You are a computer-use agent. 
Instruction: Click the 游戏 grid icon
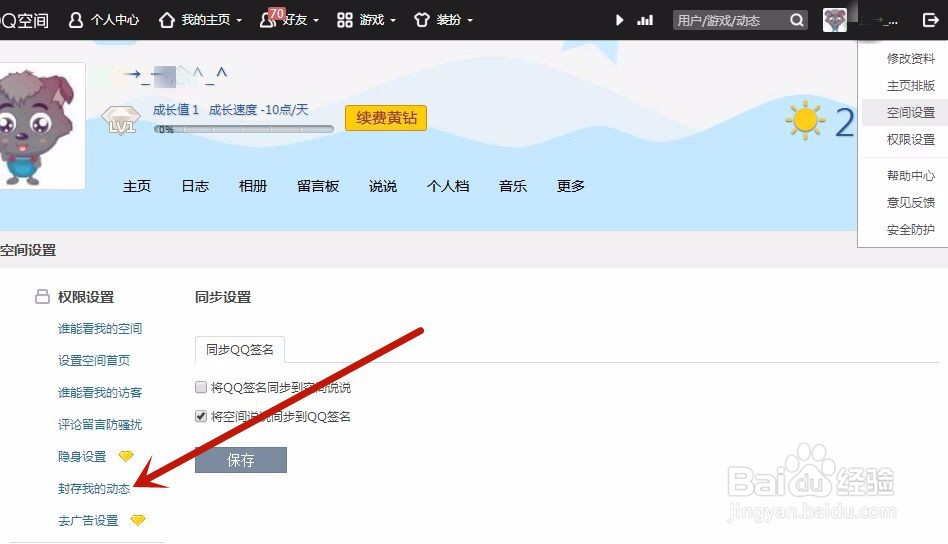click(345, 20)
